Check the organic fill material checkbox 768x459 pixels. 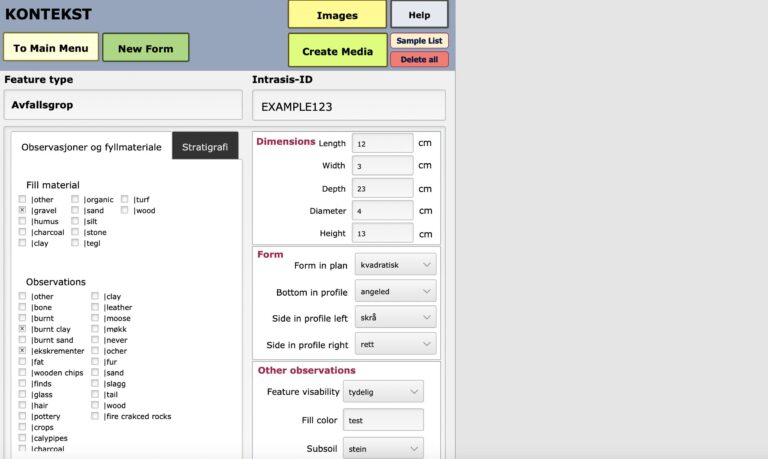75,199
